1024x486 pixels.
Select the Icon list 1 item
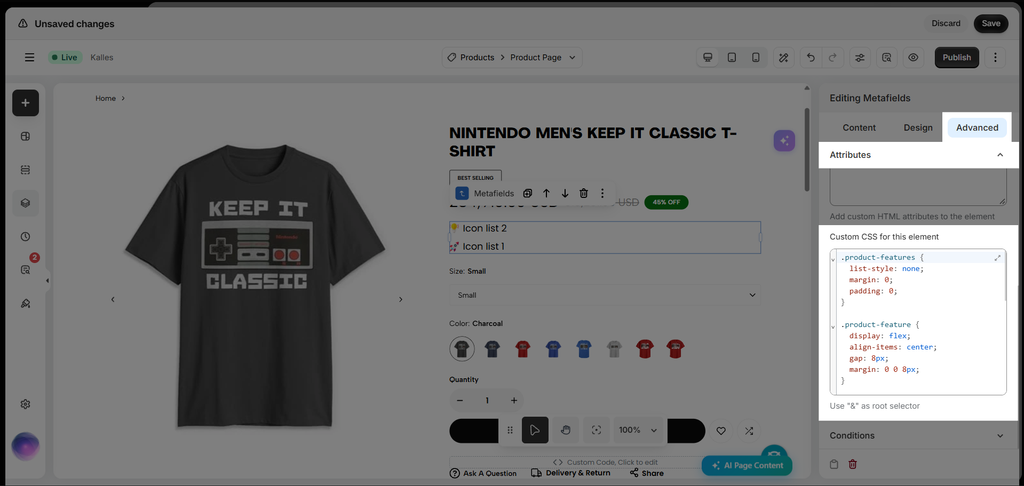coord(478,246)
